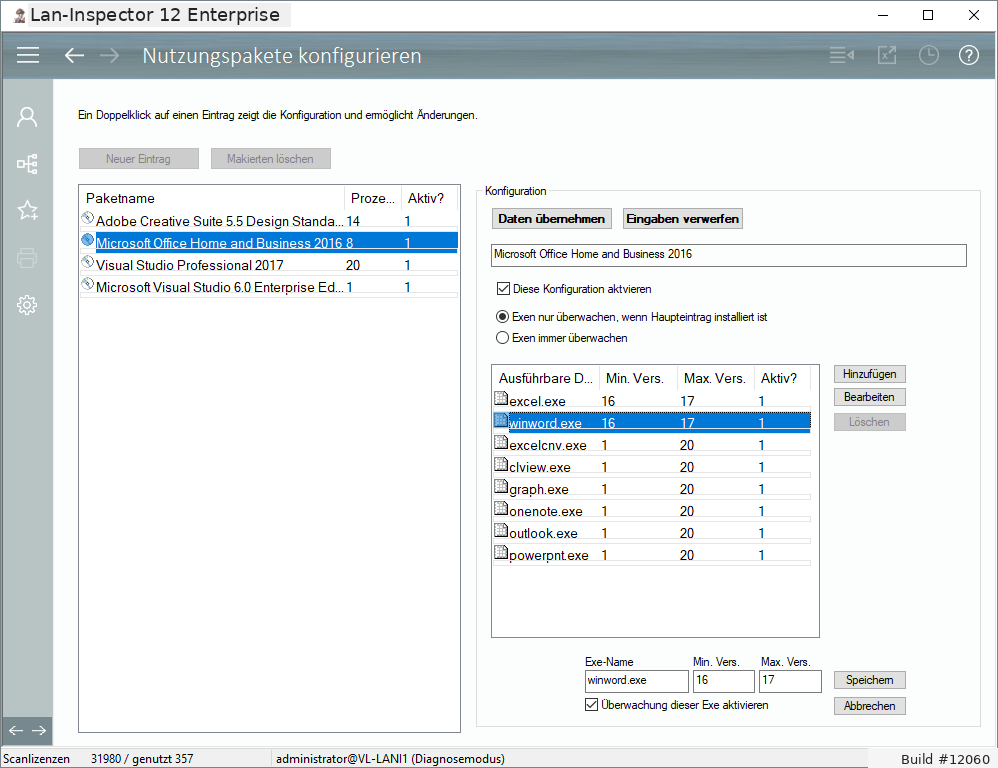The image size is (998, 768).
Task: Click the Microsoft Office Home and Business icon
Action: [x=88, y=241]
